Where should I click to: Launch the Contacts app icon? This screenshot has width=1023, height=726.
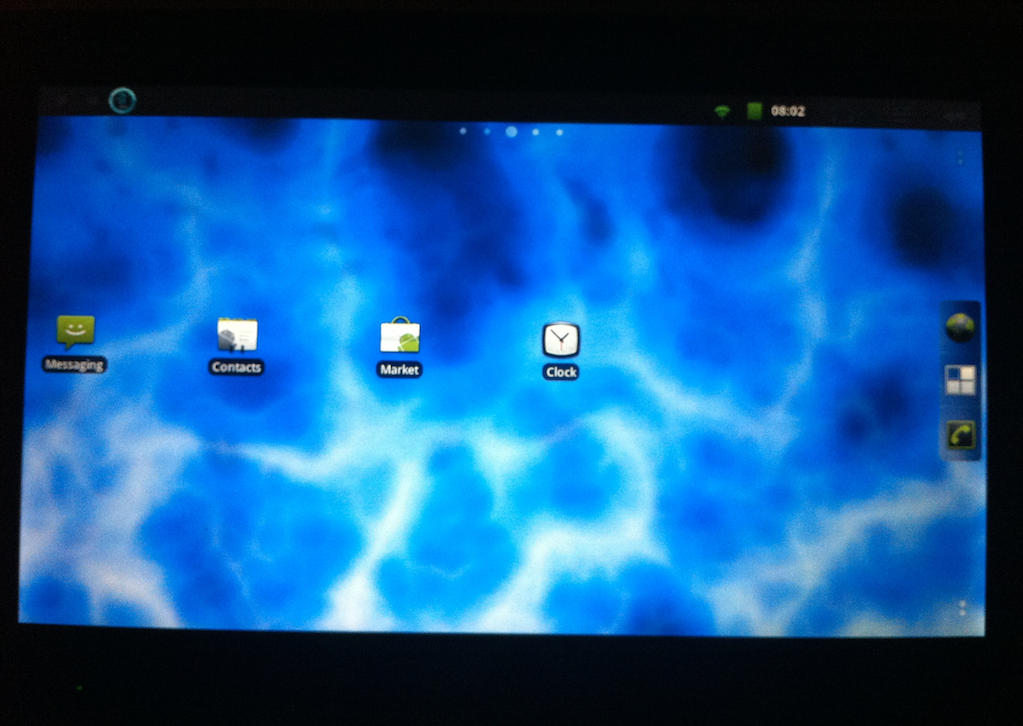(237, 335)
